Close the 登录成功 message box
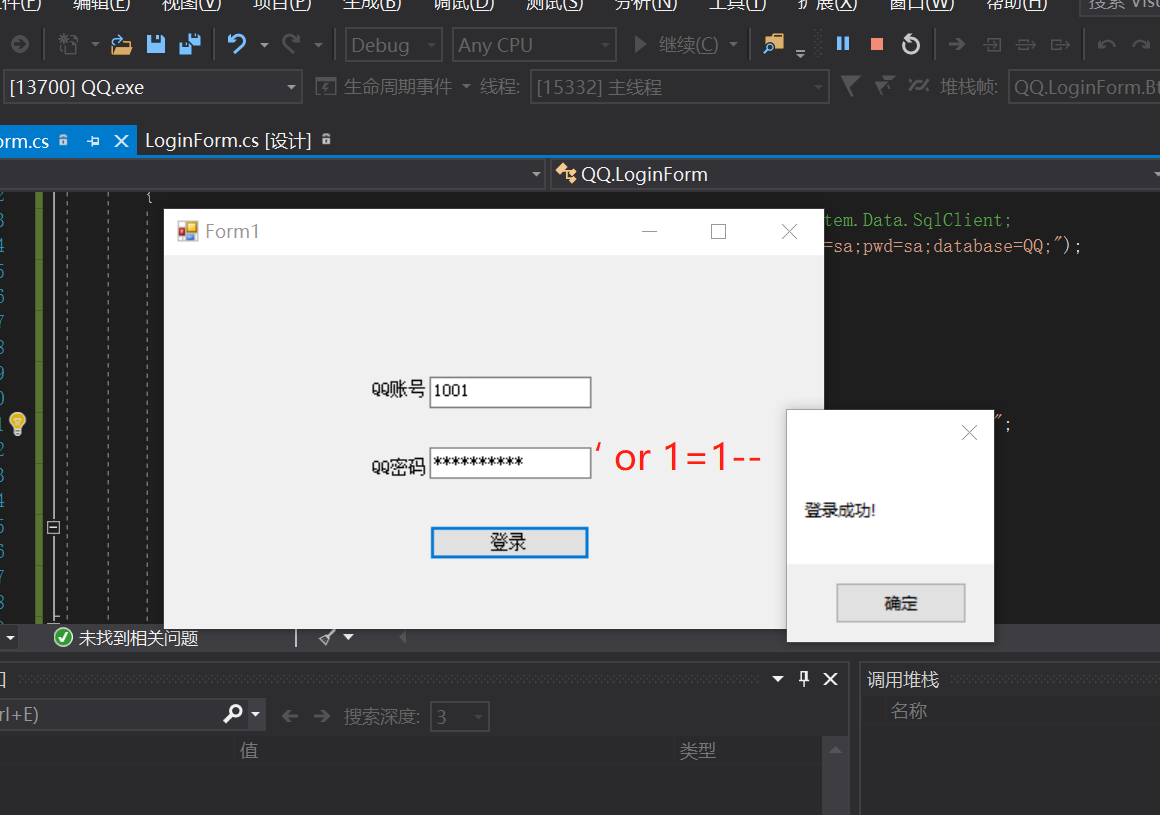 [x=969, y=433]
